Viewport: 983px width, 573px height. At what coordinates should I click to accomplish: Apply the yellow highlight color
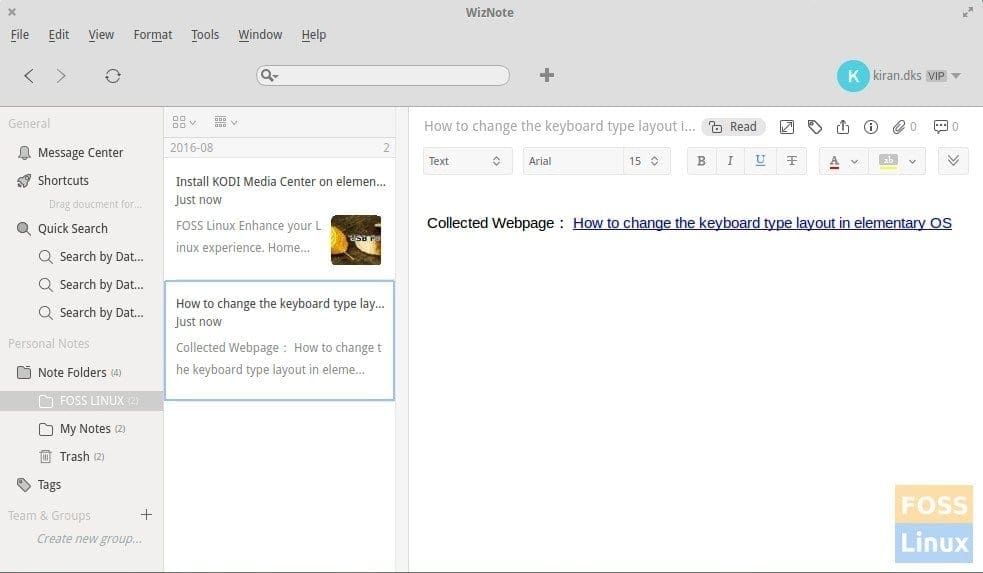[888, 162]
